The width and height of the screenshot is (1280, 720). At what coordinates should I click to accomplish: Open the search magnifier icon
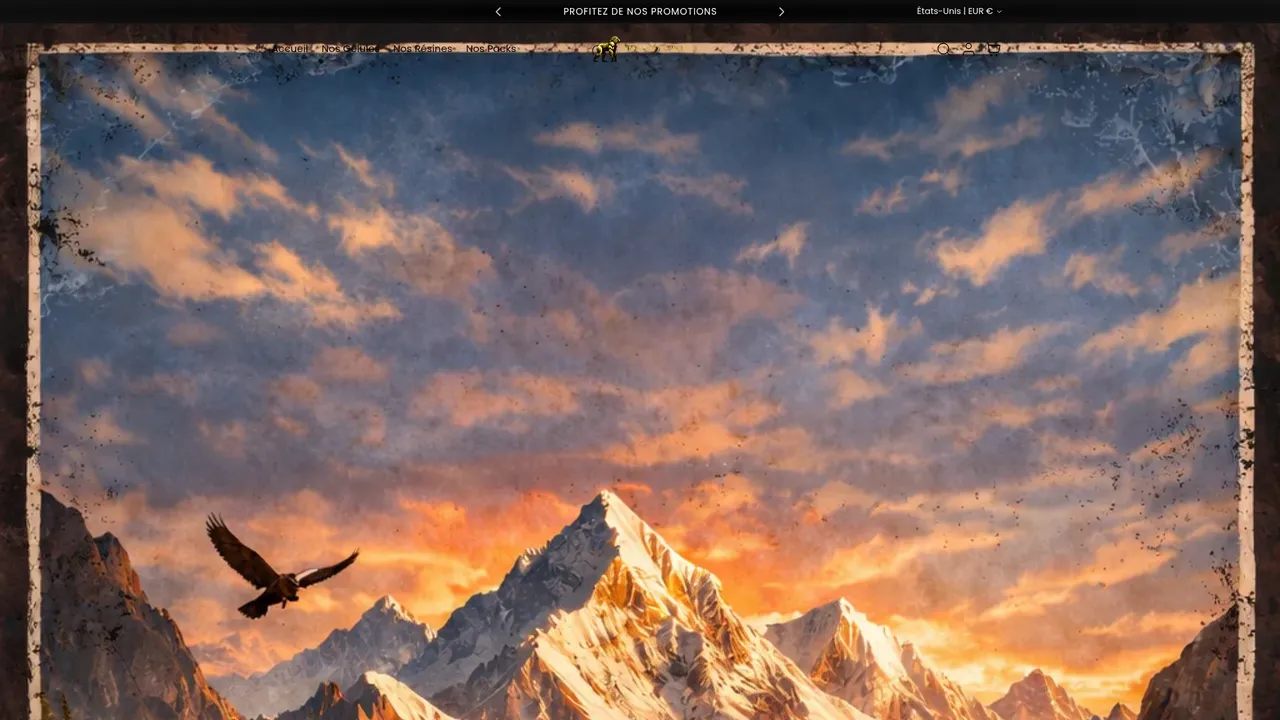[x=944, y=49]
